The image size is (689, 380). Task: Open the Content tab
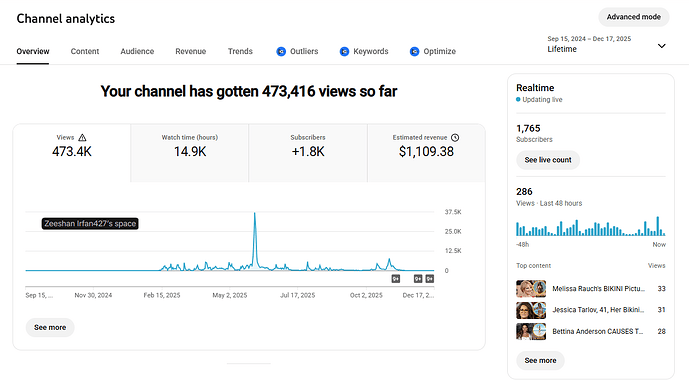point(85,51)
